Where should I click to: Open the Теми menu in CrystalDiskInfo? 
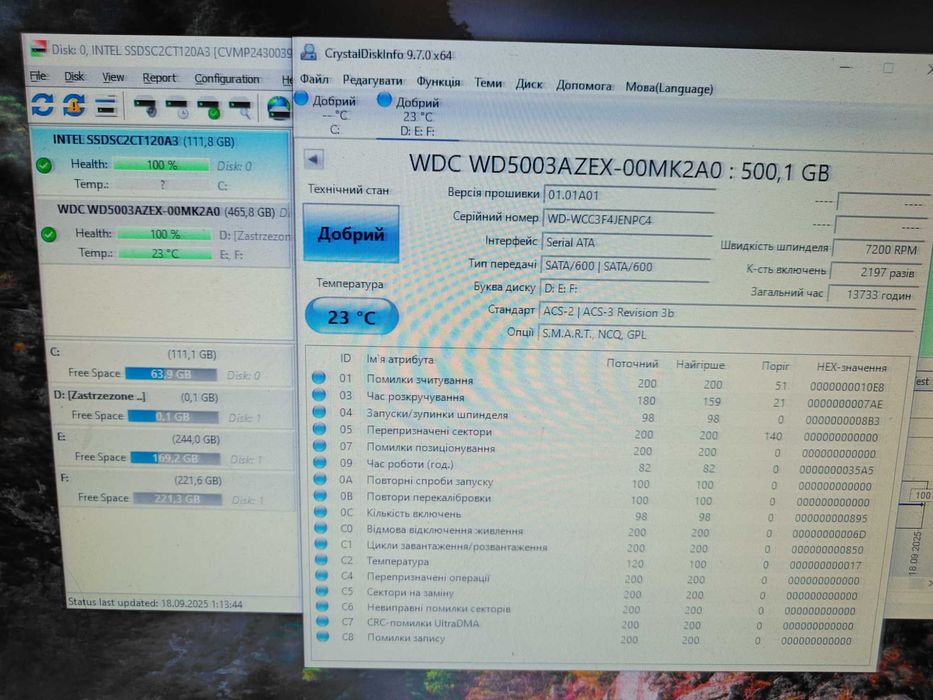[x=488, y=83]
